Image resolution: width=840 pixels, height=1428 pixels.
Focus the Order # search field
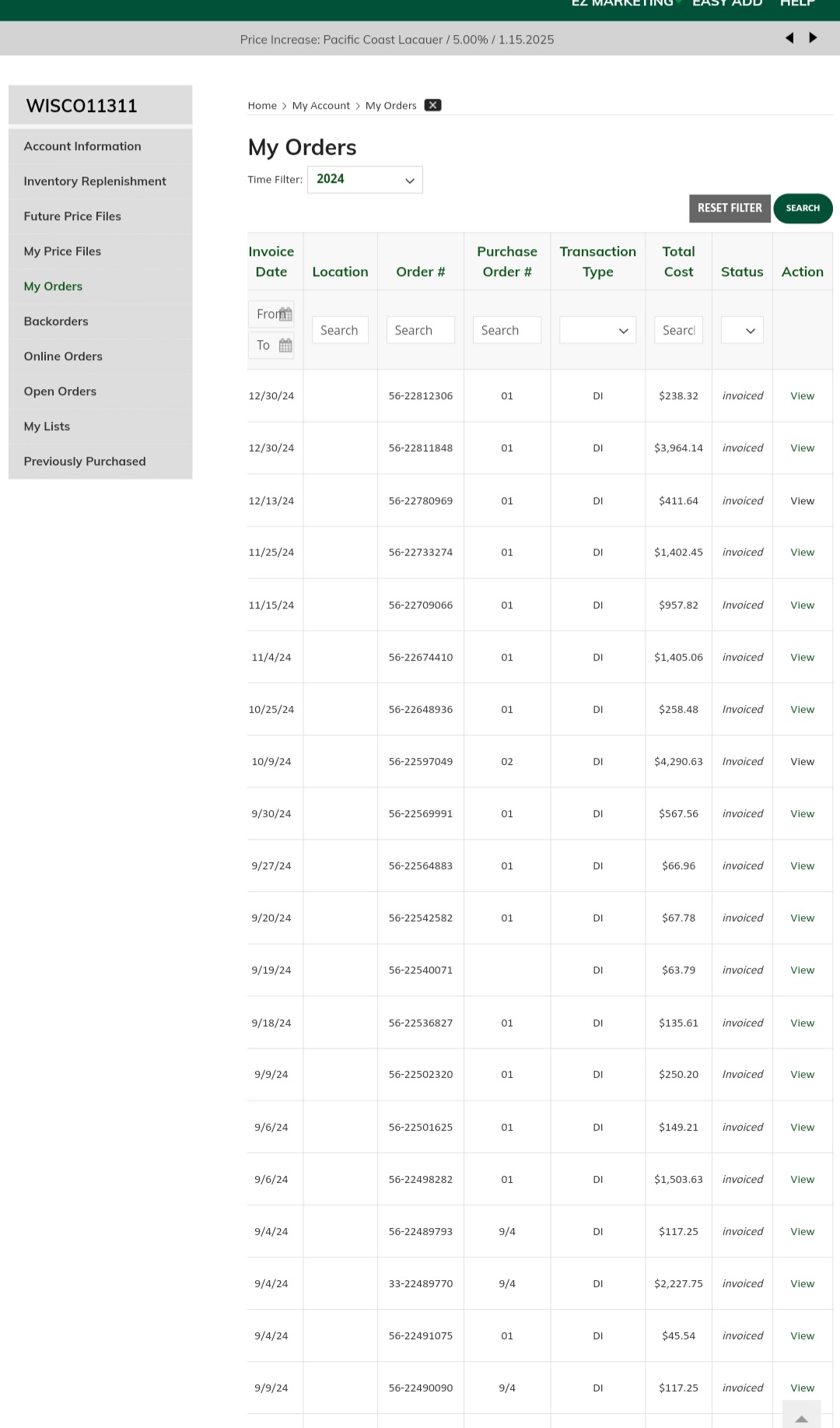pos(420,331)
